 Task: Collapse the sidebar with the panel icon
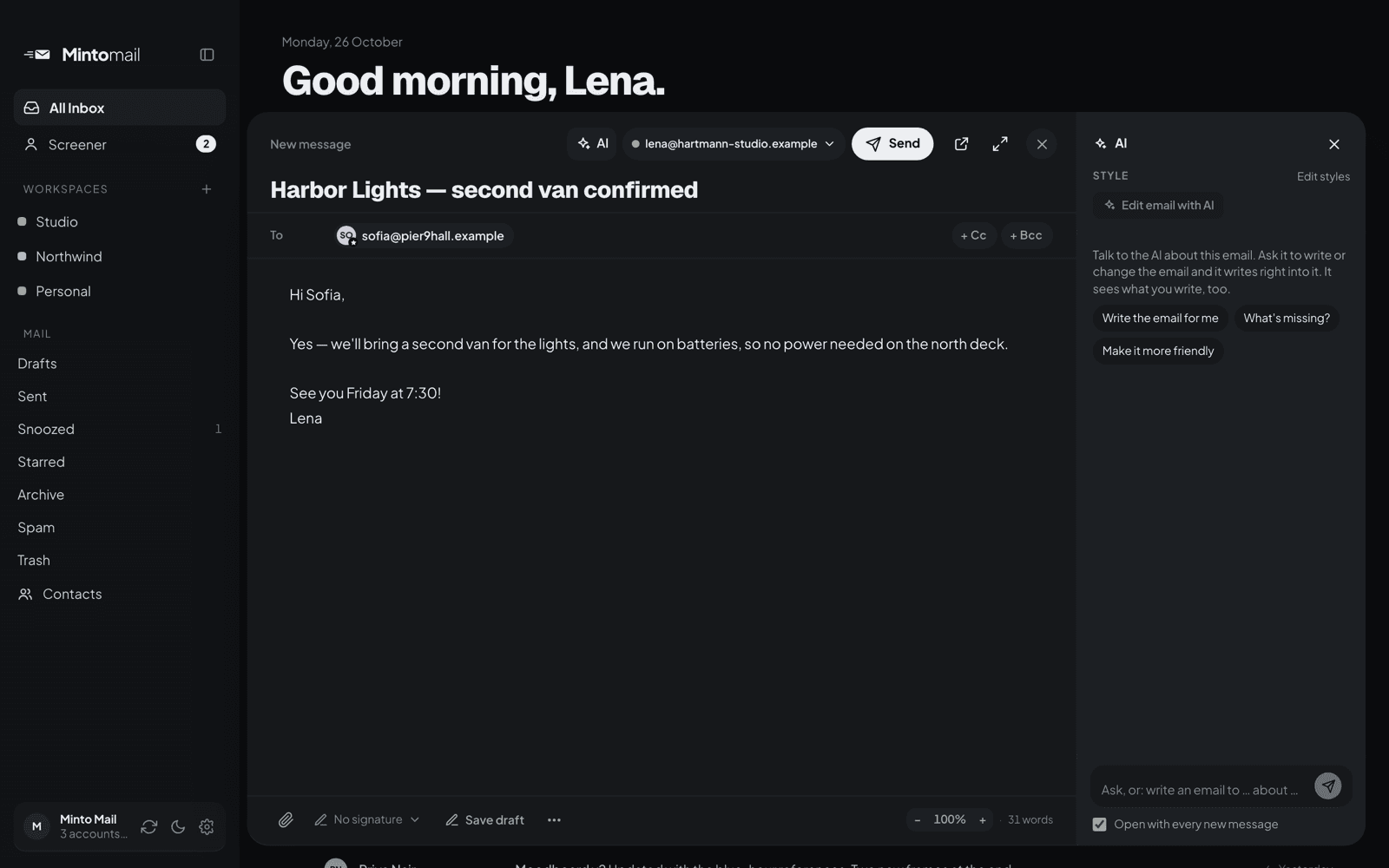(x=207, y=55)
